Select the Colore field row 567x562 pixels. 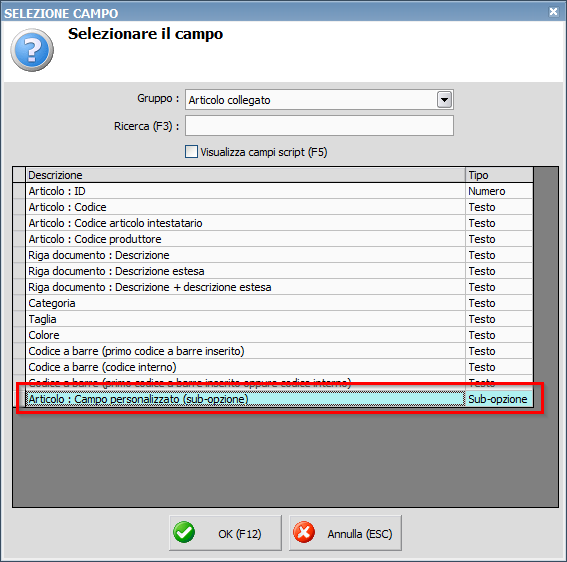pyautogui.click(x=279, y=335)
